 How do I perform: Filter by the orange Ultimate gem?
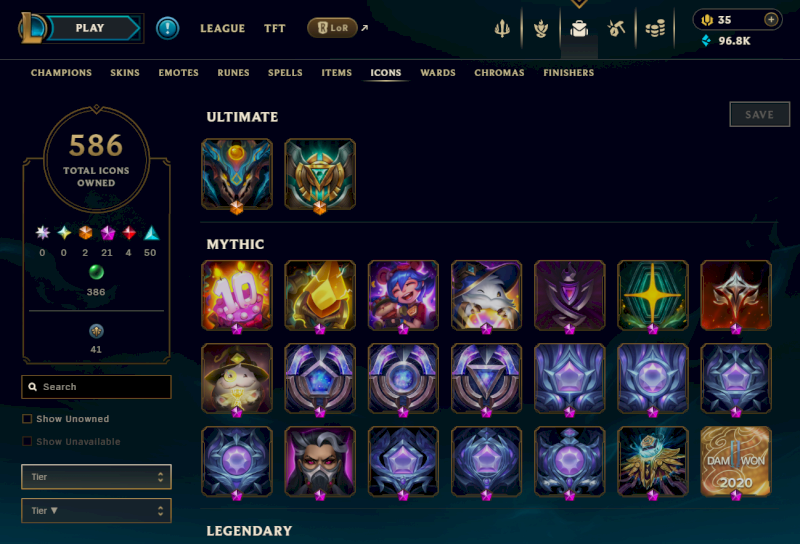point(85,233)
